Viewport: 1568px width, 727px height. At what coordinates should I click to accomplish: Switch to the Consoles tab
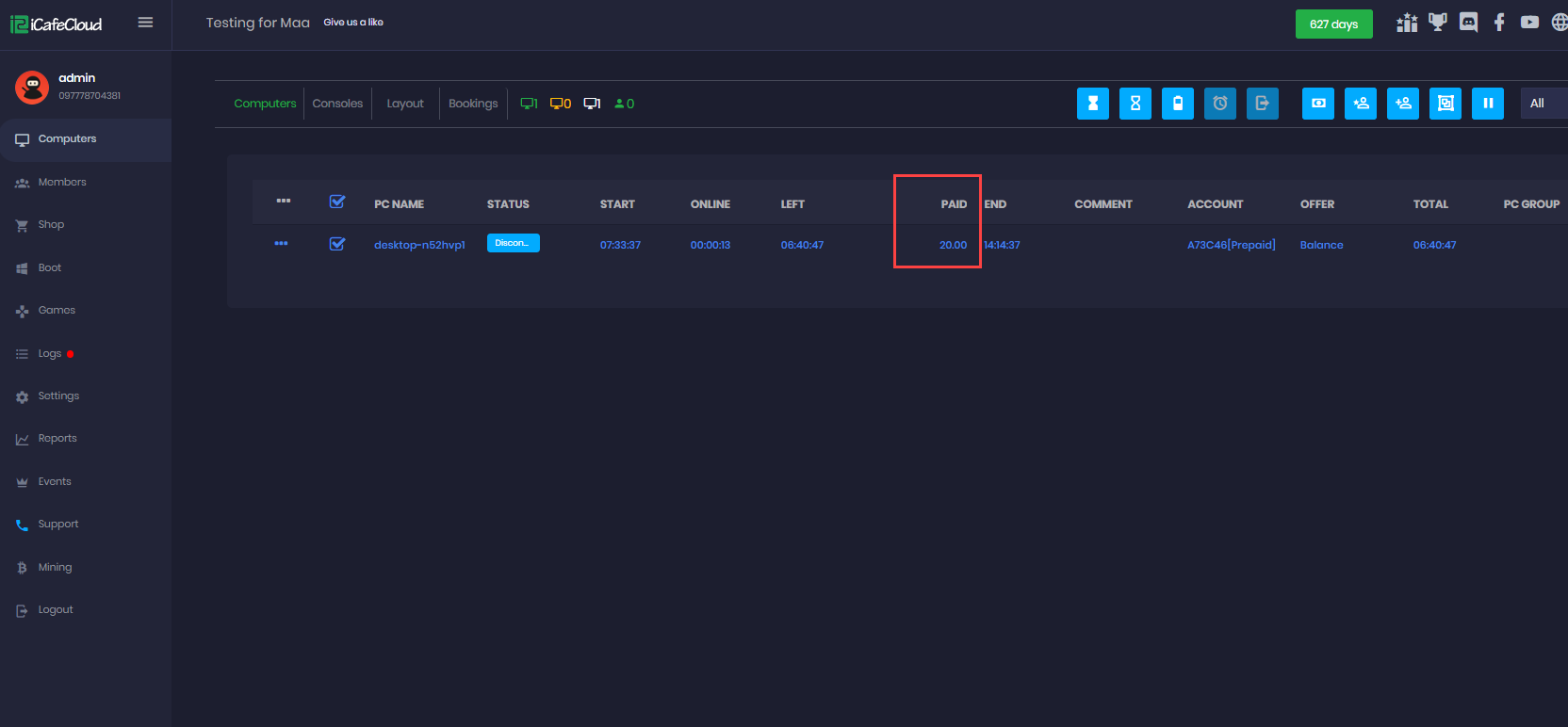(337, 104)
